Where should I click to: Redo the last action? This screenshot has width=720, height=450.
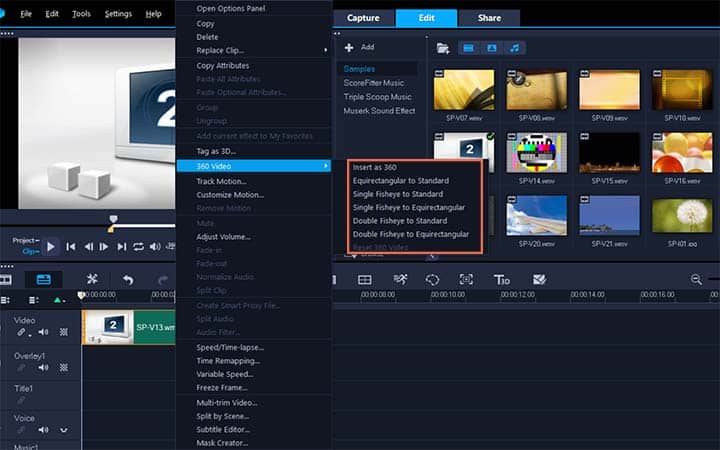pyautogui.click(x=163, y=279)
